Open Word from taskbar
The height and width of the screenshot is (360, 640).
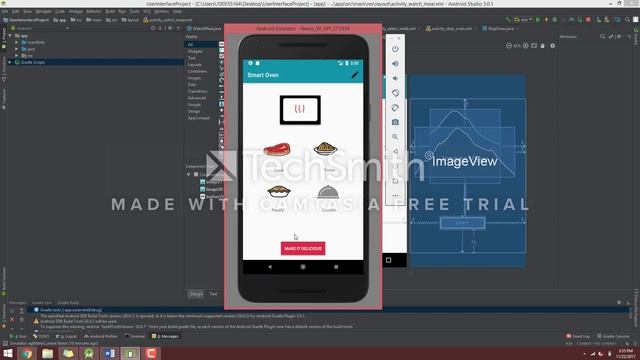(109, 353)
